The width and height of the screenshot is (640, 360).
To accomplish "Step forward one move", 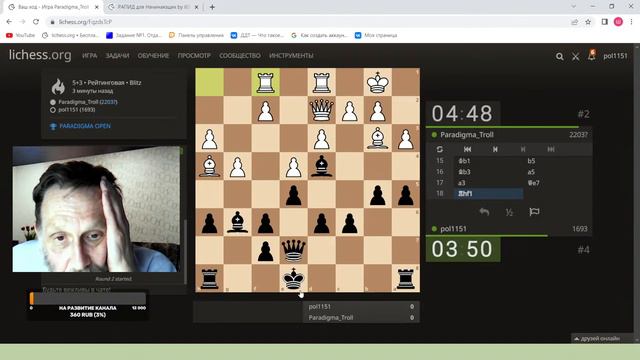I will pos(523,149).
